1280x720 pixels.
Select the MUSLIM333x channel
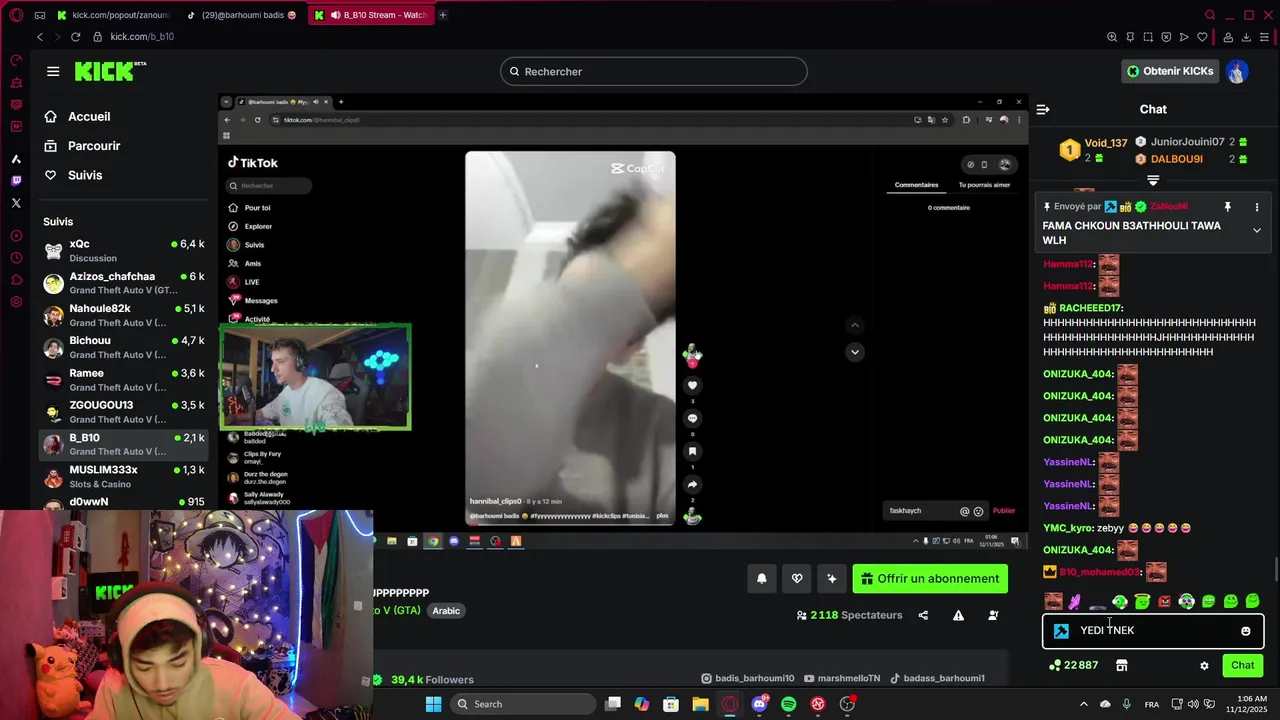(x=124, y=477)
